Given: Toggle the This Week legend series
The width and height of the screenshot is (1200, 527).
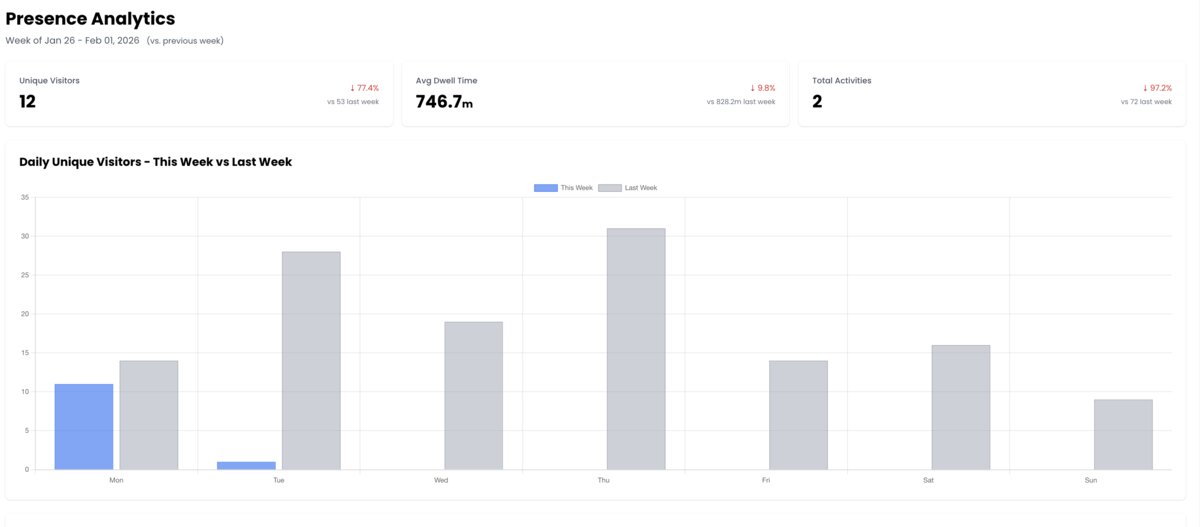Looking at the screenshot, I should [576, 188].
